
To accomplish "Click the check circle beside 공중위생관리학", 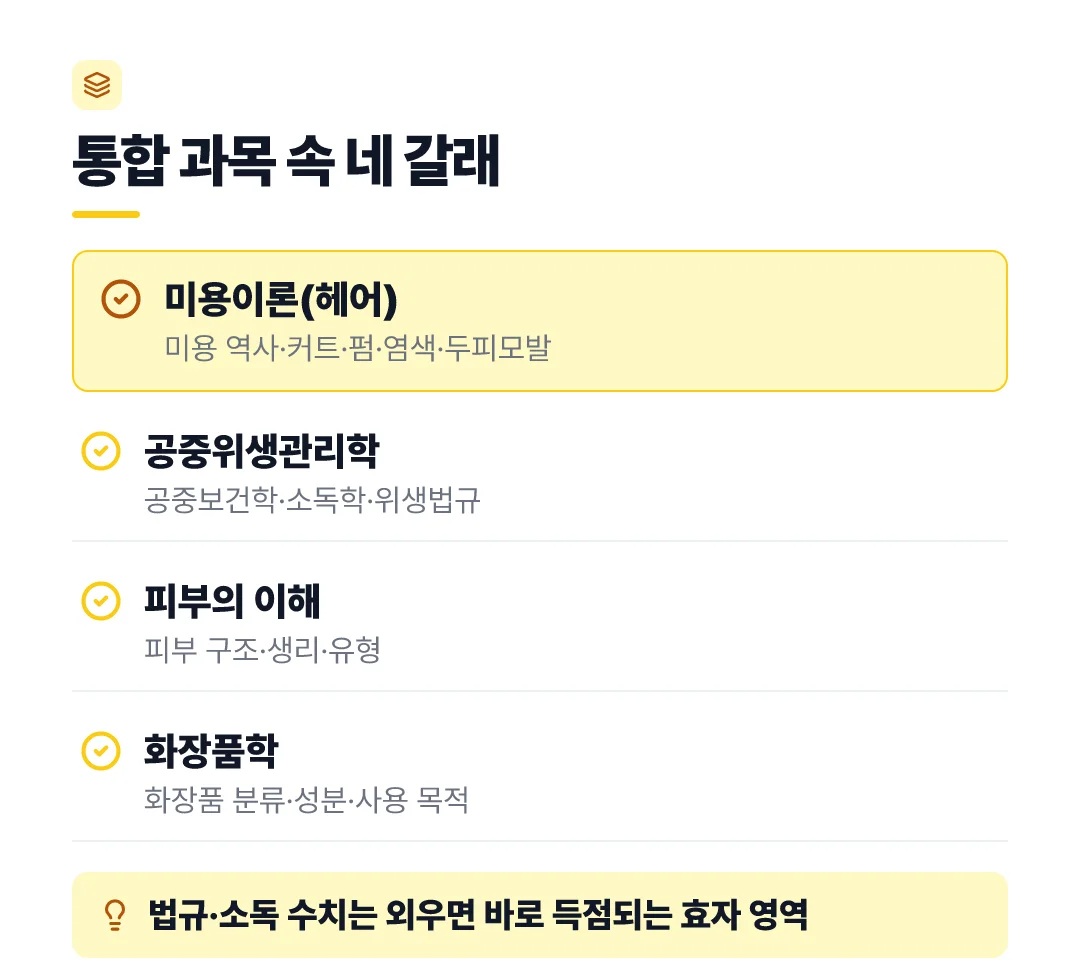I will [x=101, y=451].
